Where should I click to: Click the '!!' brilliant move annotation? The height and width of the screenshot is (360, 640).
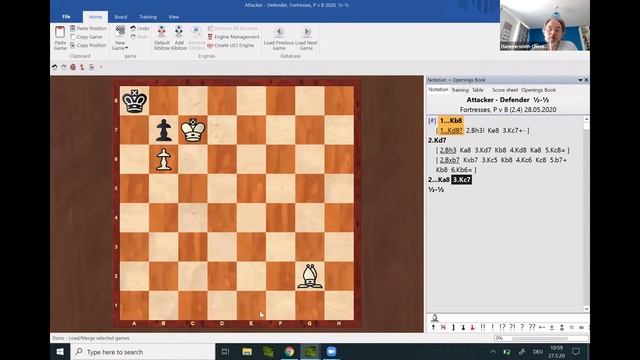point(483,327)
